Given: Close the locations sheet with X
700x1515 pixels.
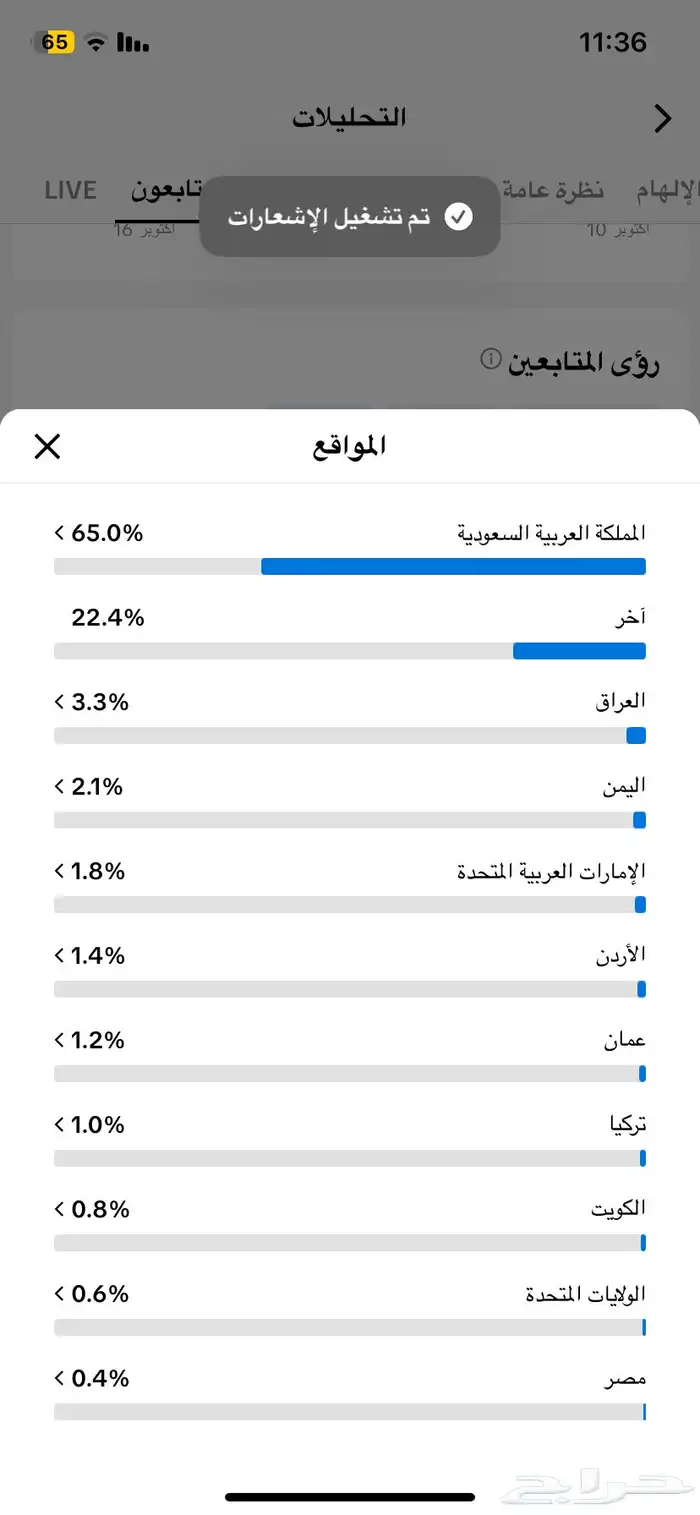Looking at the screenshot, I should [x=47, y=447].
